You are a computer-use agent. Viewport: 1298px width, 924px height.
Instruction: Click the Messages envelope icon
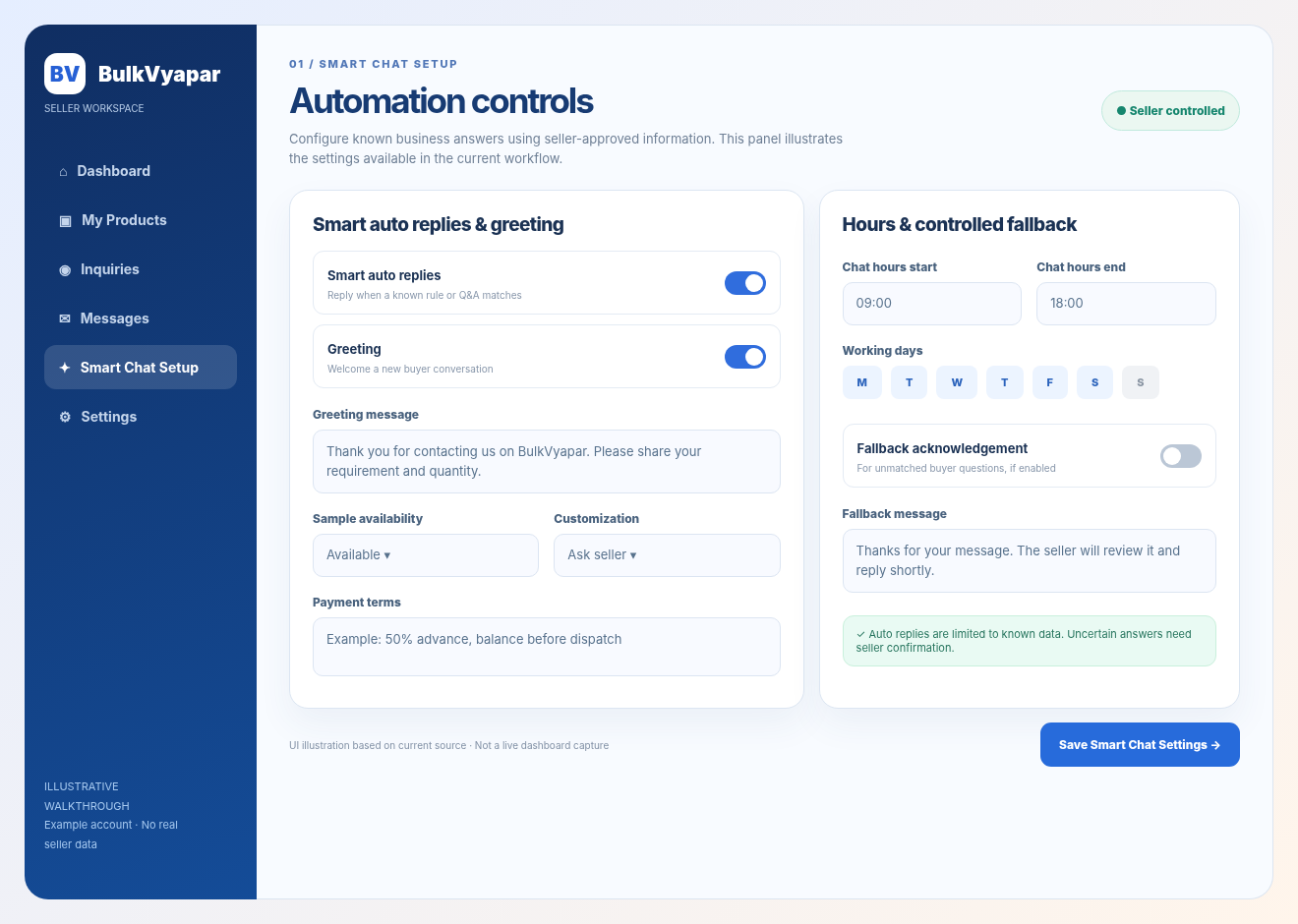(65, 318)
